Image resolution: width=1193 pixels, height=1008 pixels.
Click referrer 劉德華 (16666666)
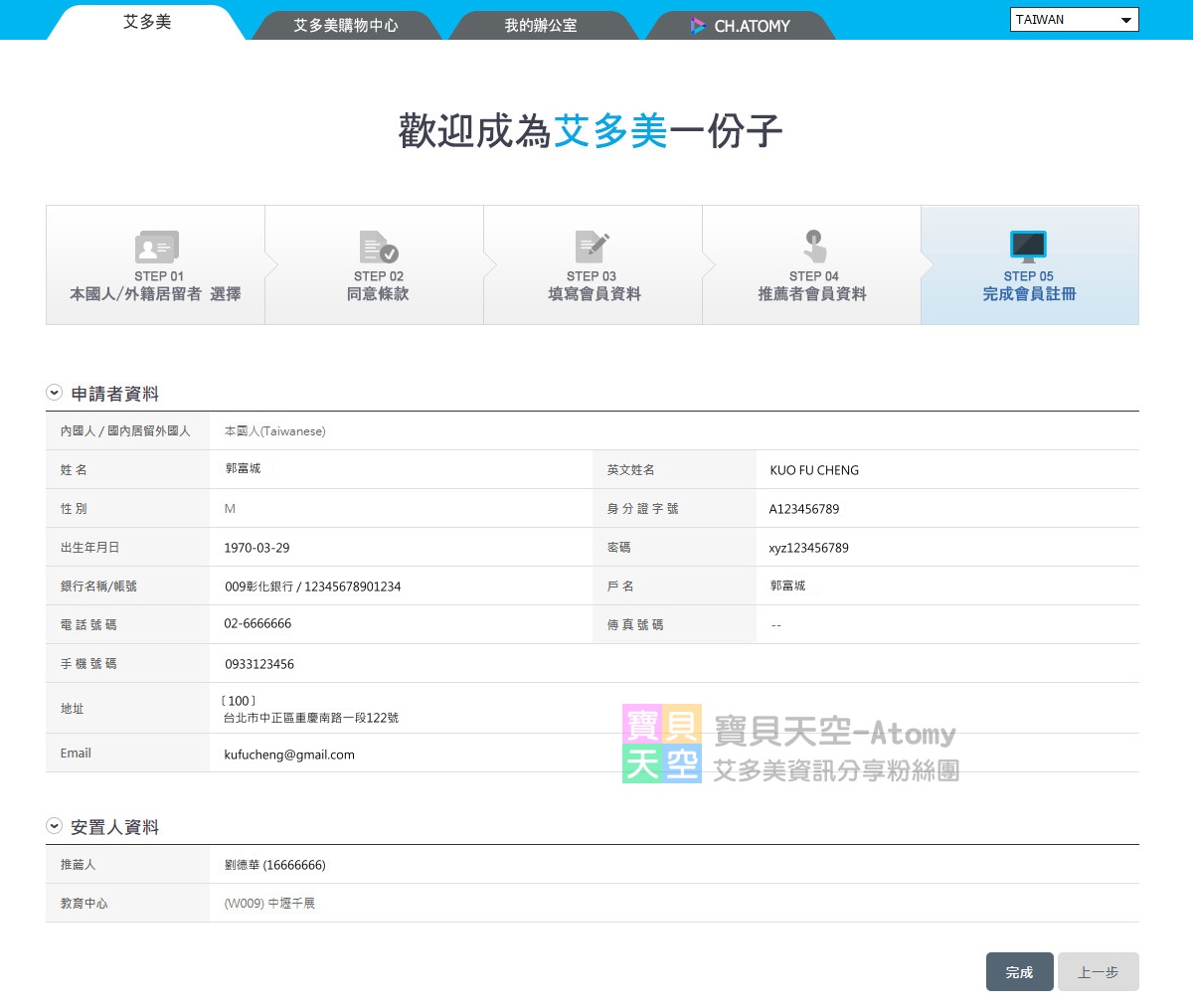pos(274,865)
